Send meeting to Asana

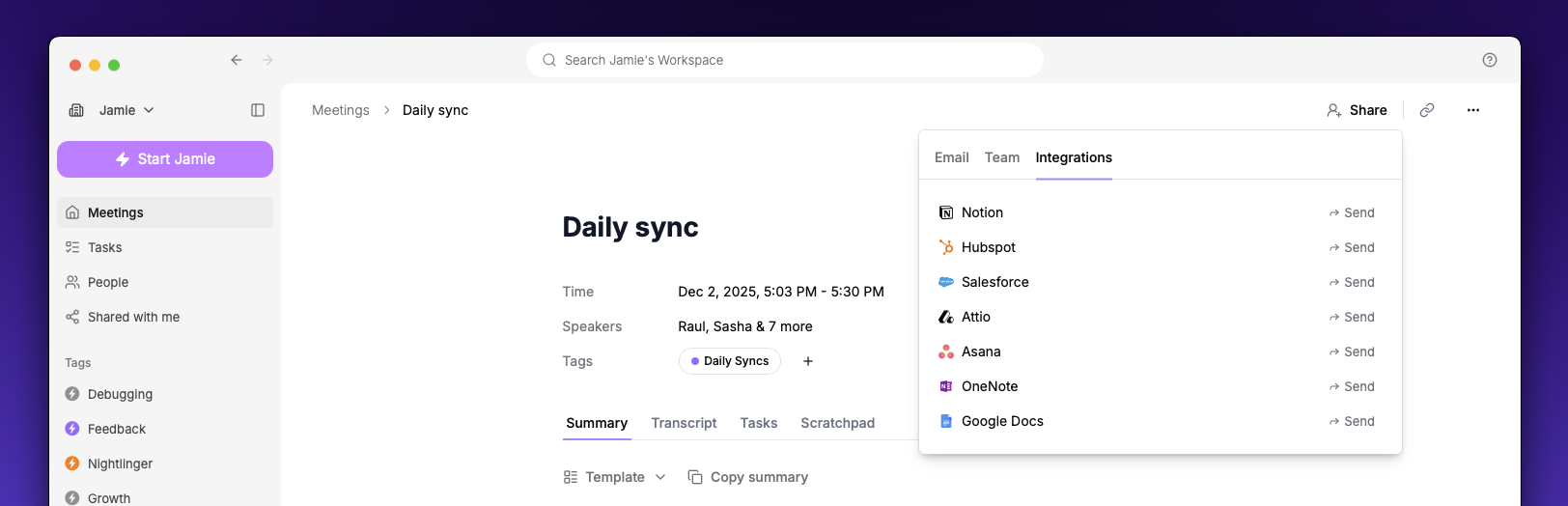[x=1352, y=351]
